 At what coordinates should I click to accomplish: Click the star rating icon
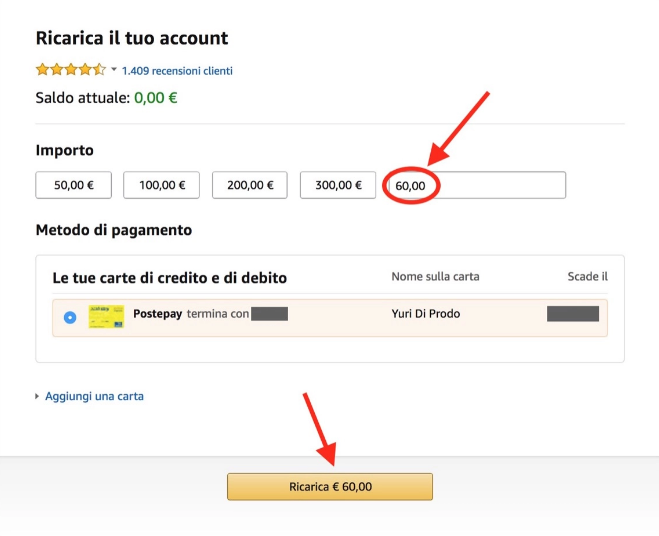tap(70, 70)
